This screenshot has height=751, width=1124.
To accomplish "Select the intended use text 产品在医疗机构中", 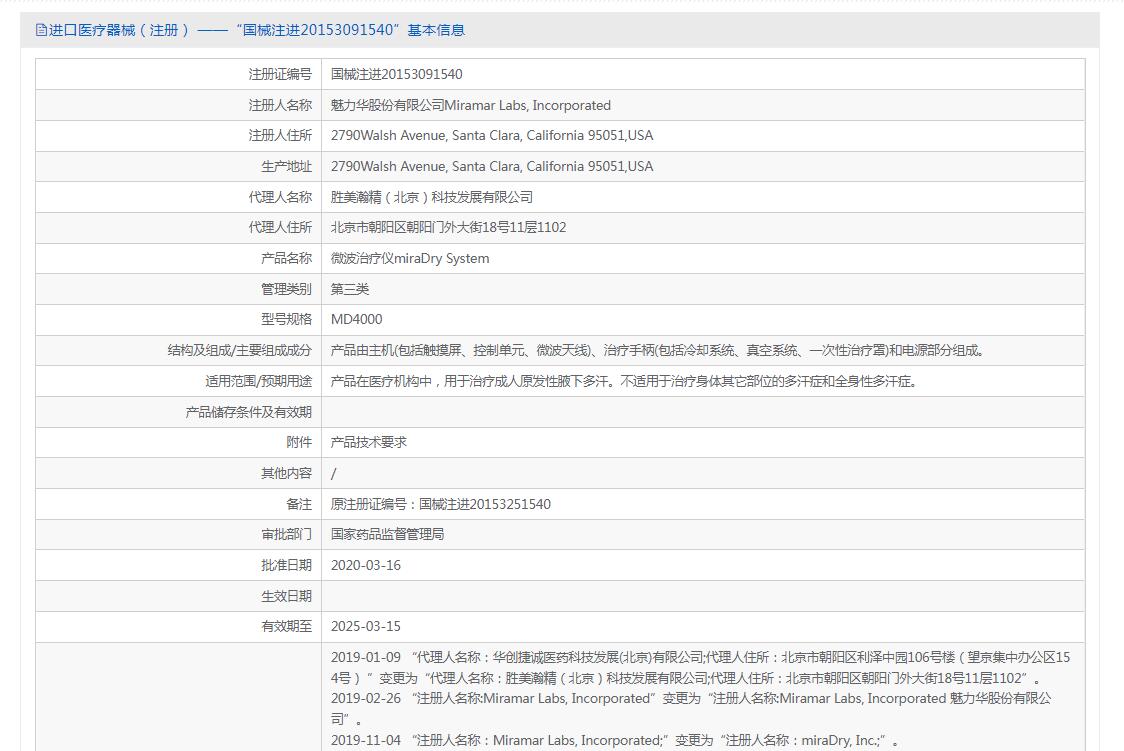I will click(x=624, y=381).
